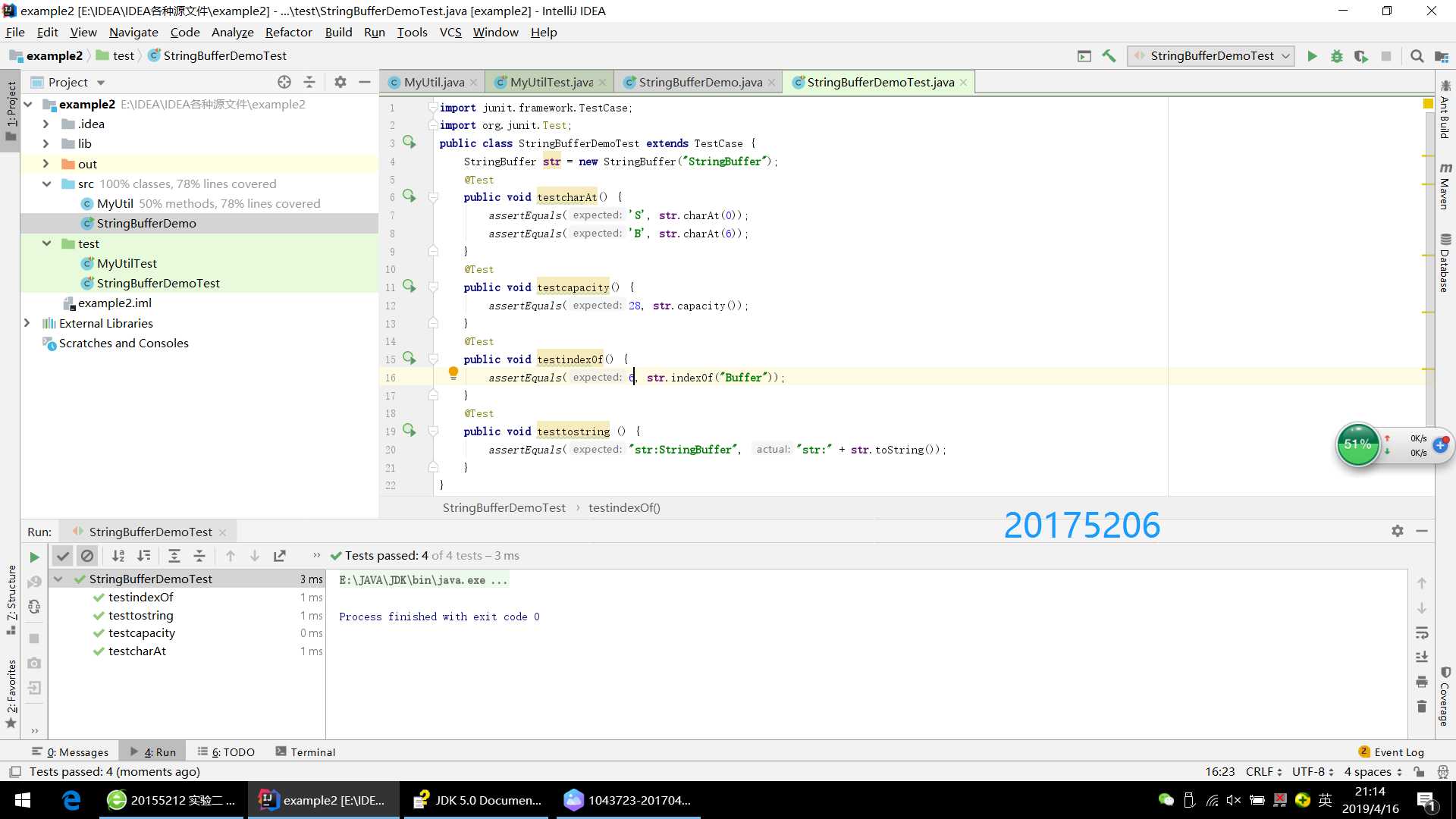
Task: Open Event Log
Action: (1392, 752)
